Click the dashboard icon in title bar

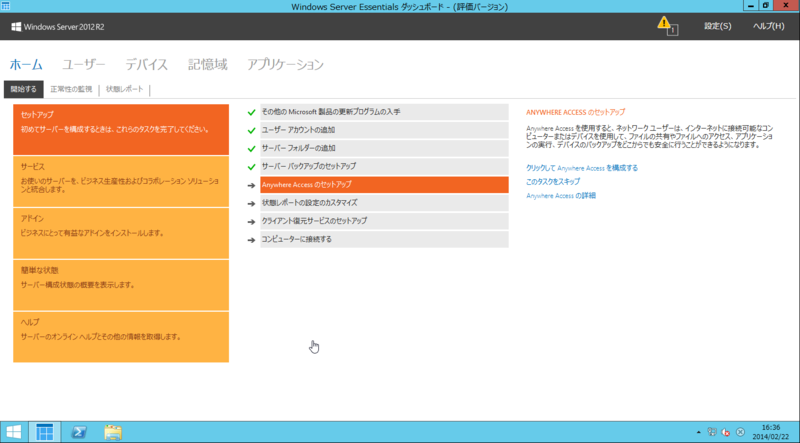6,6
